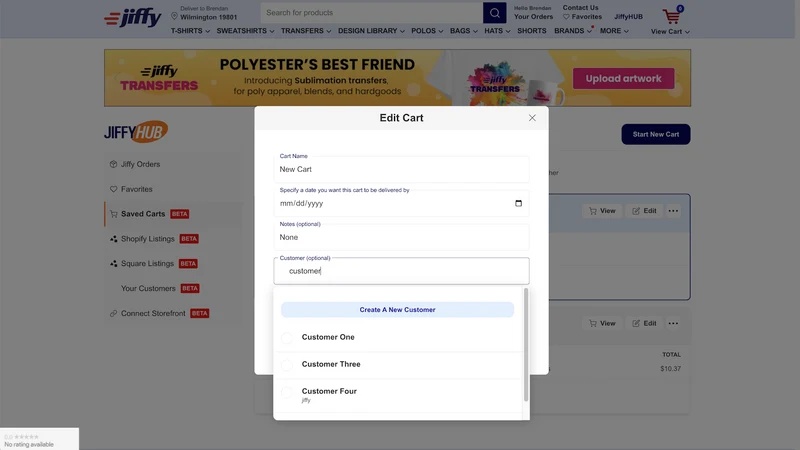Click the Search for products box
This screenshot has height=450, width=800.
click(372, 13)
